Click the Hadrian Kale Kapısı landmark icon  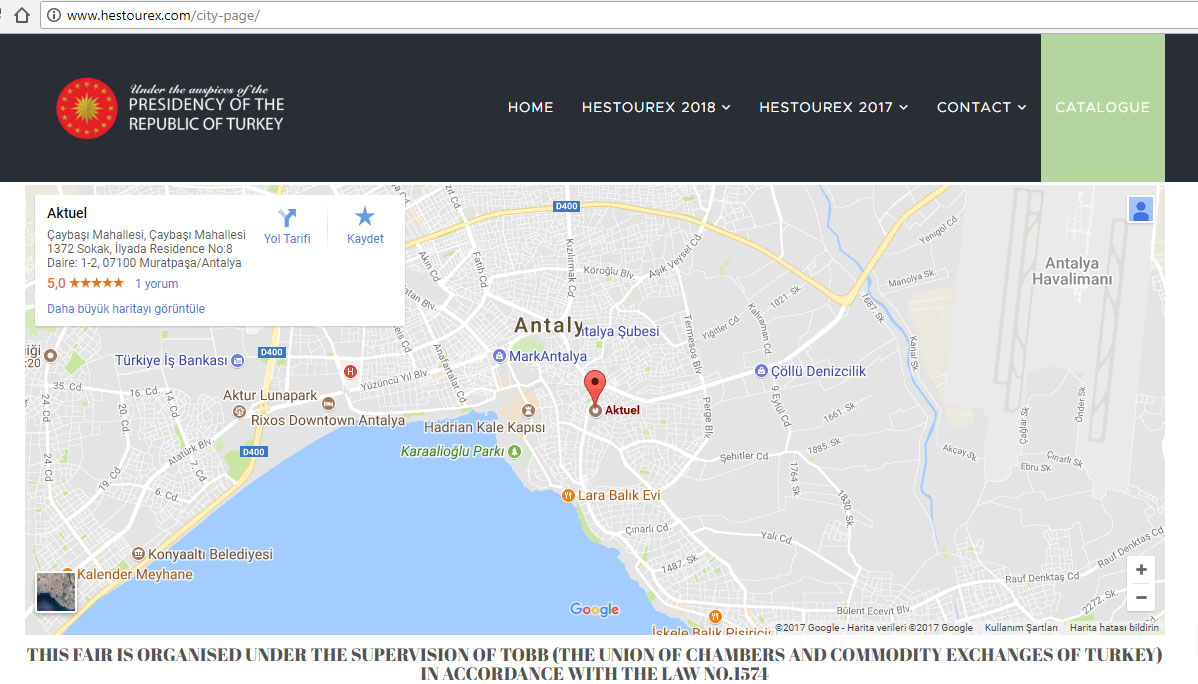[528, 411]
